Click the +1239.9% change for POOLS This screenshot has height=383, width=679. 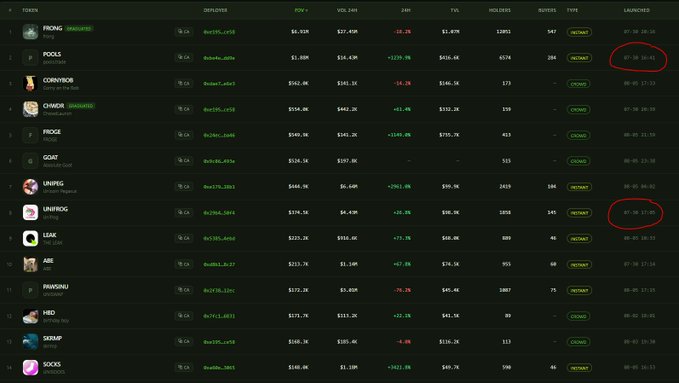399,58
